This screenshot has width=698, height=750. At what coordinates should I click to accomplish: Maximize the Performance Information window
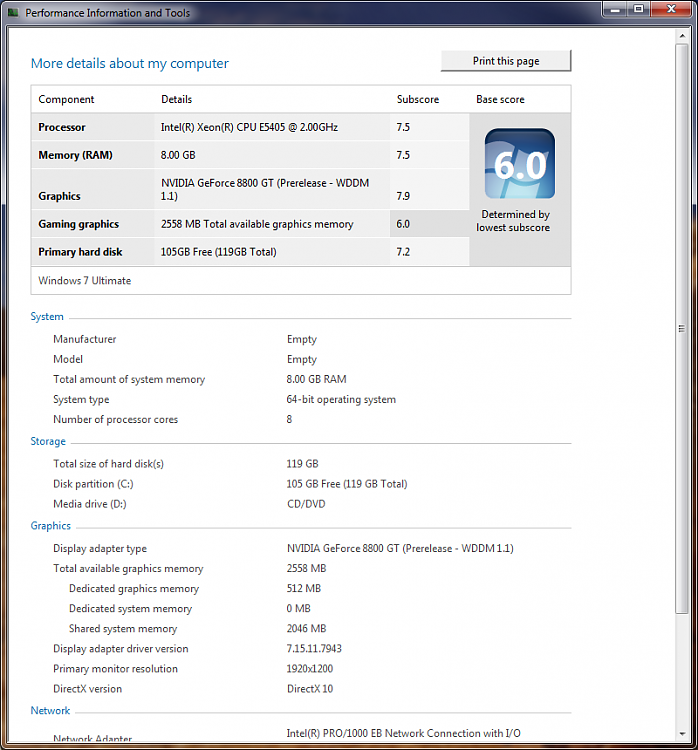point(639,9)
